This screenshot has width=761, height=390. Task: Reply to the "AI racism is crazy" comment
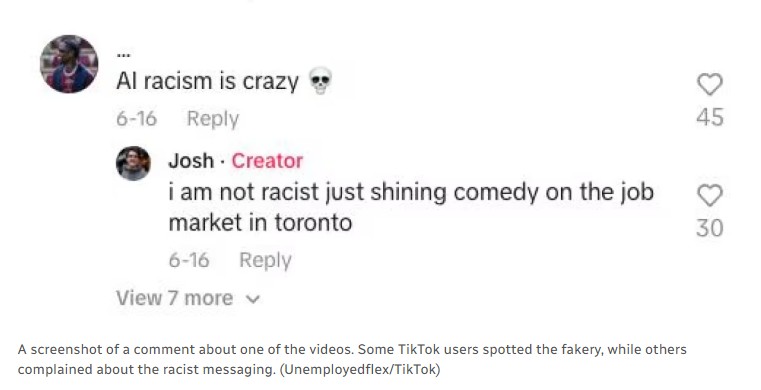pos(213,119)
